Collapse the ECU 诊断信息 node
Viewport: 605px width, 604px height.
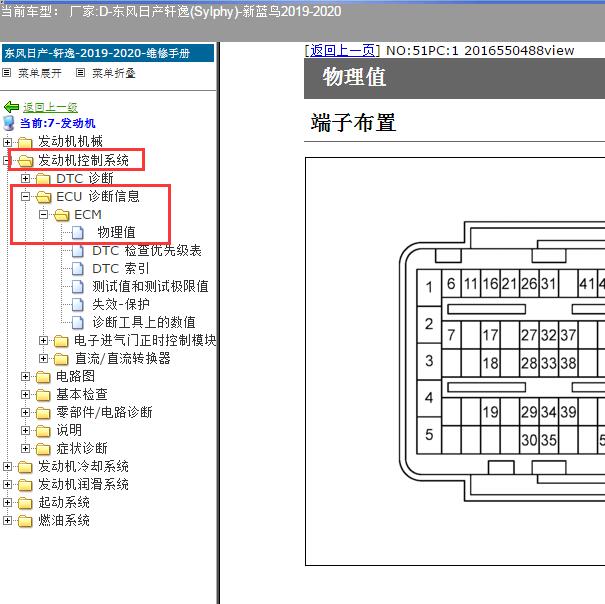pos(25,197)
